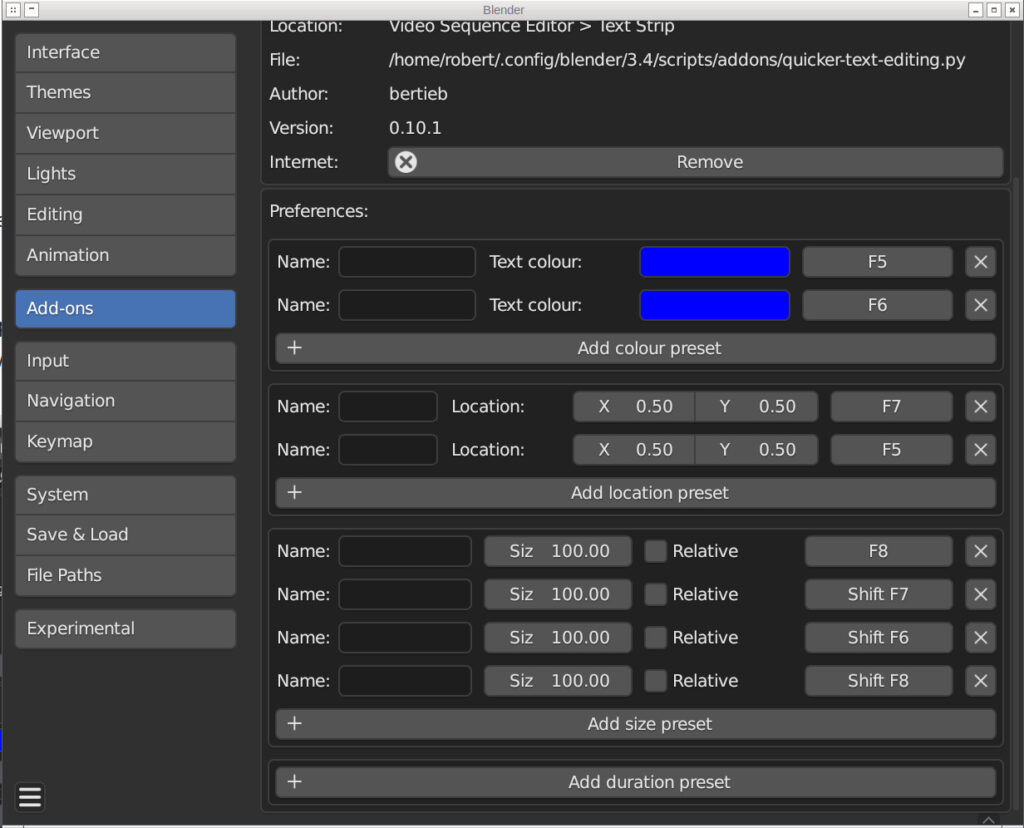Screen dimensions: 1024x828
Task: Click plus icon for Add size preset
Action: tap(295, 724)
